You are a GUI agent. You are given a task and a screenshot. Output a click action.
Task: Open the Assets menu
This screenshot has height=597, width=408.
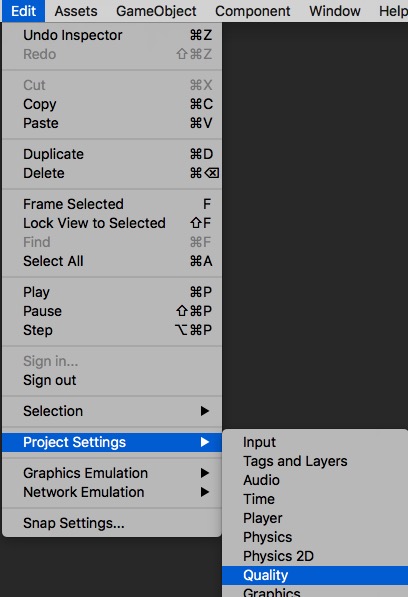click(76, 11)
